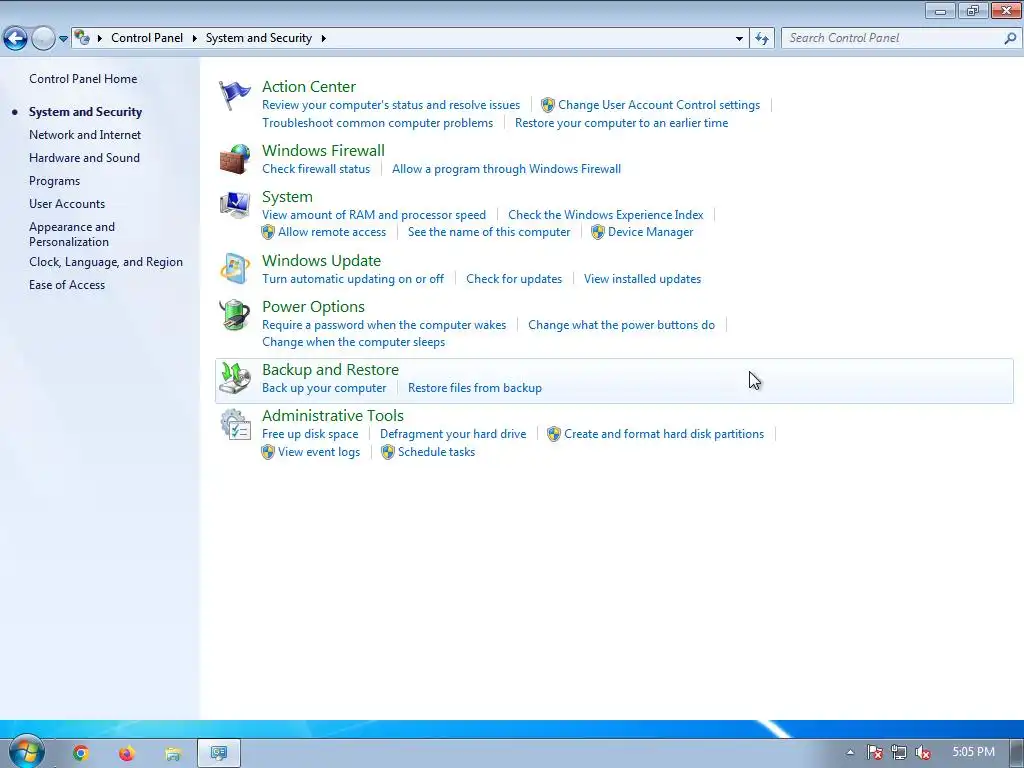Click Free up disk space

[x=310, y=434]
